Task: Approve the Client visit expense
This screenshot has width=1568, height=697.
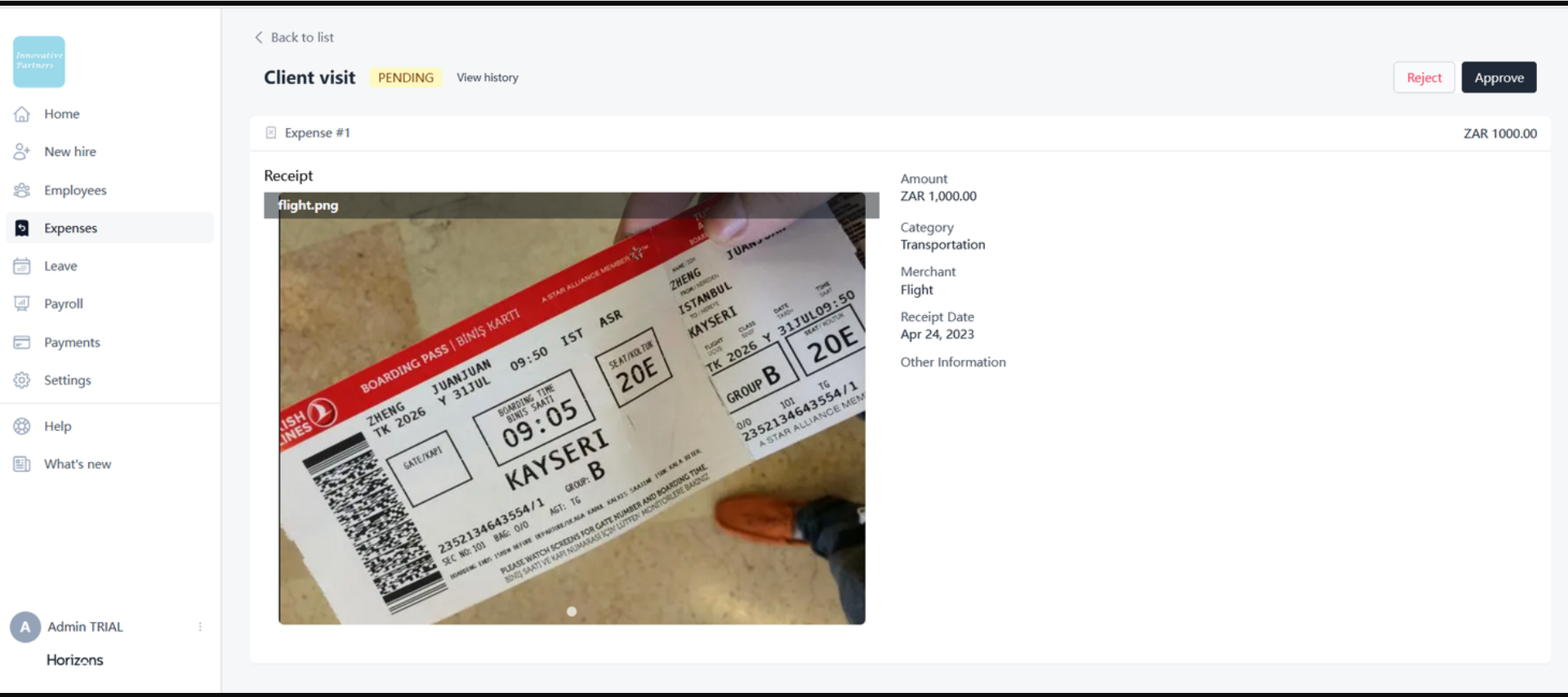Action: [1499, 78]
